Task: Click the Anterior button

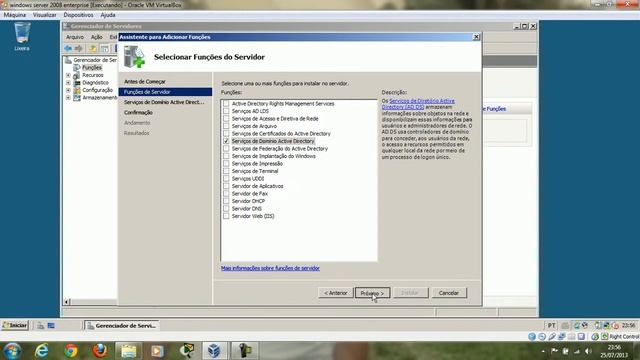Action: click(x=336, y=293)
